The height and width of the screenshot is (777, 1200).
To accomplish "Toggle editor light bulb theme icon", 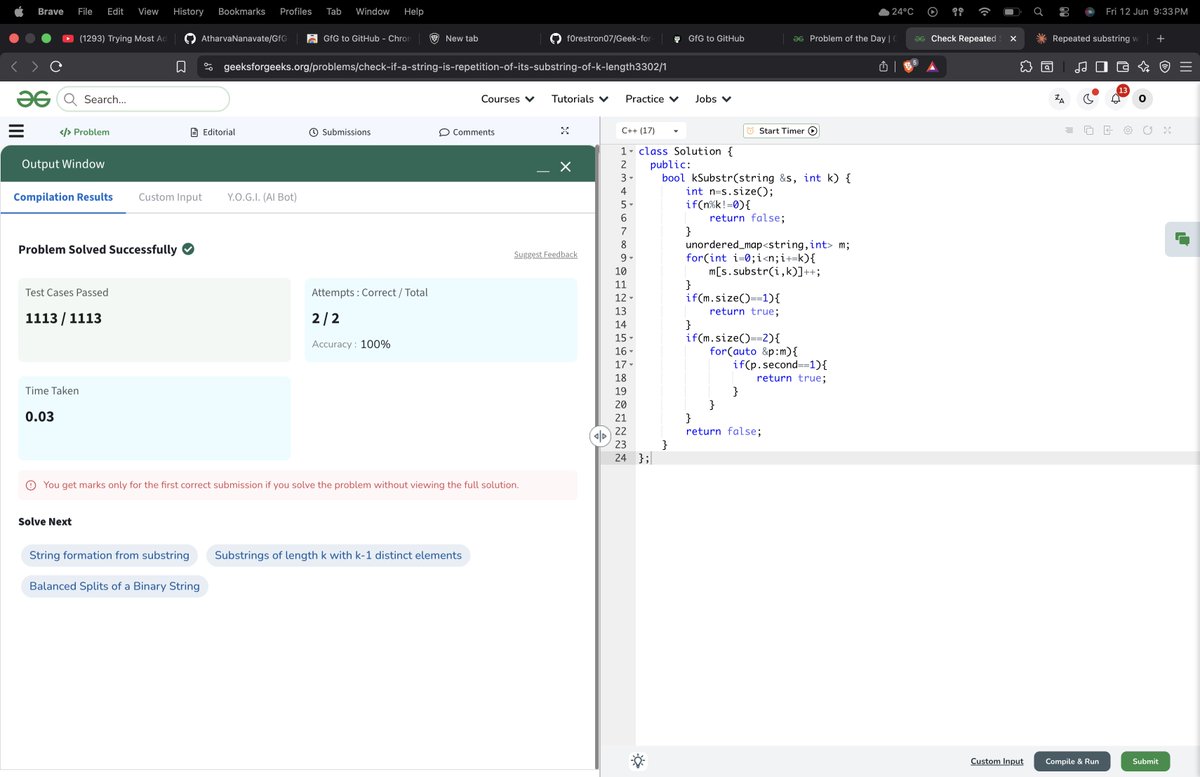I will 638,761.
